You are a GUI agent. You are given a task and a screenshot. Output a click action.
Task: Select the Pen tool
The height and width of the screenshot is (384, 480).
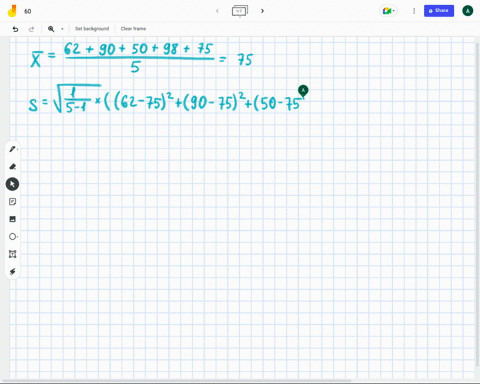click(x=13, y=149)
